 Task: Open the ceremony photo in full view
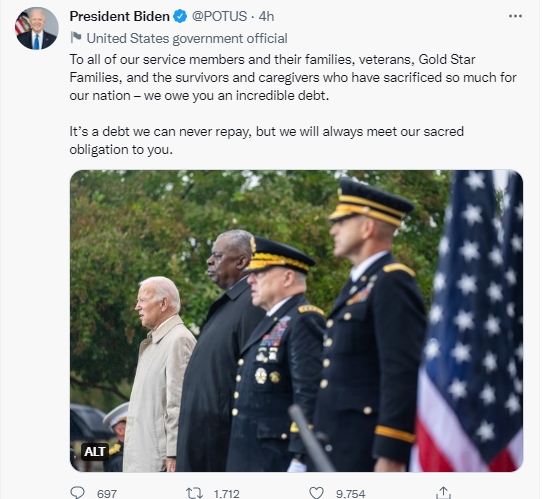296,321
